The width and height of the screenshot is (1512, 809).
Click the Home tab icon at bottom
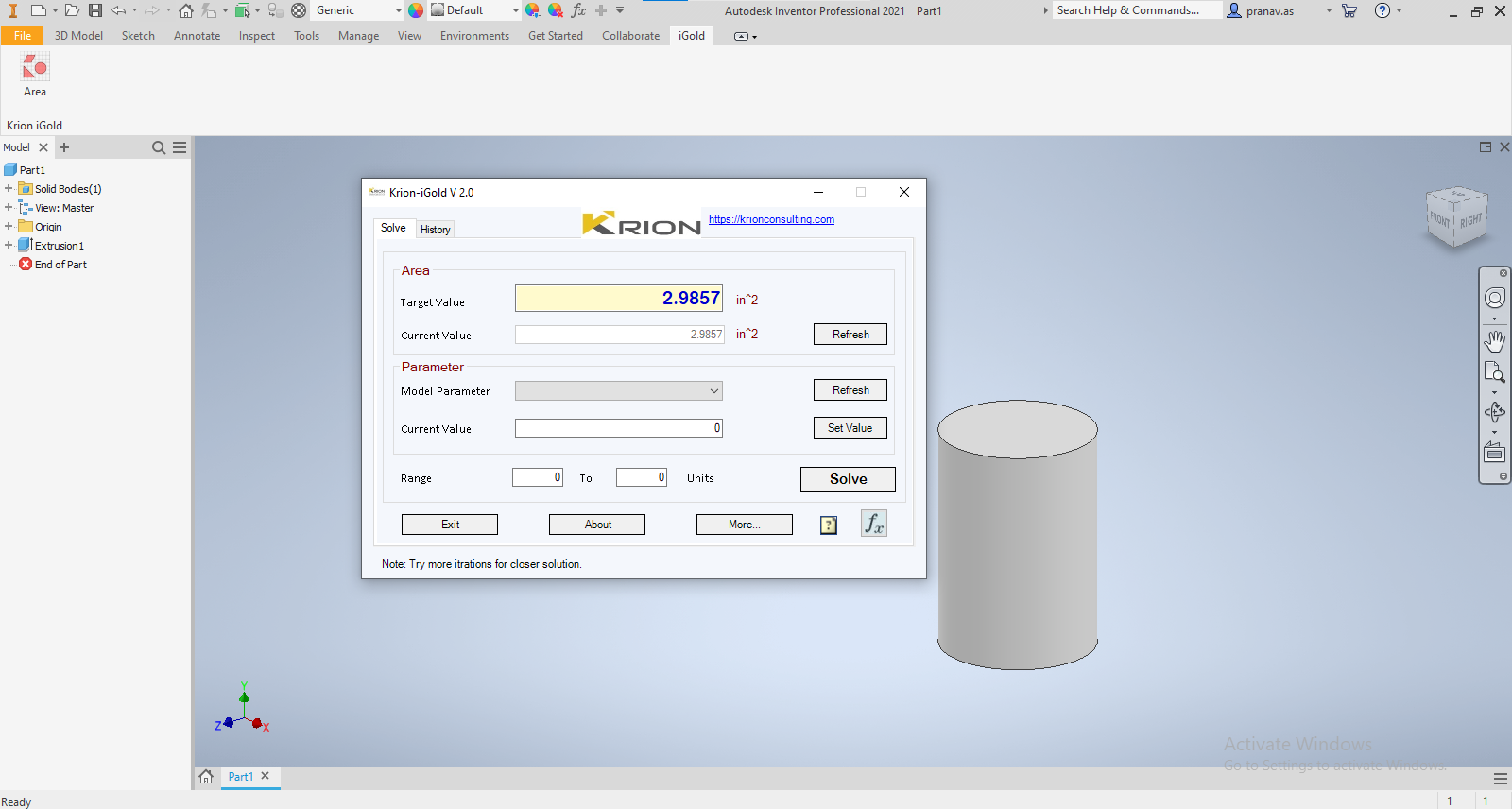206,777
